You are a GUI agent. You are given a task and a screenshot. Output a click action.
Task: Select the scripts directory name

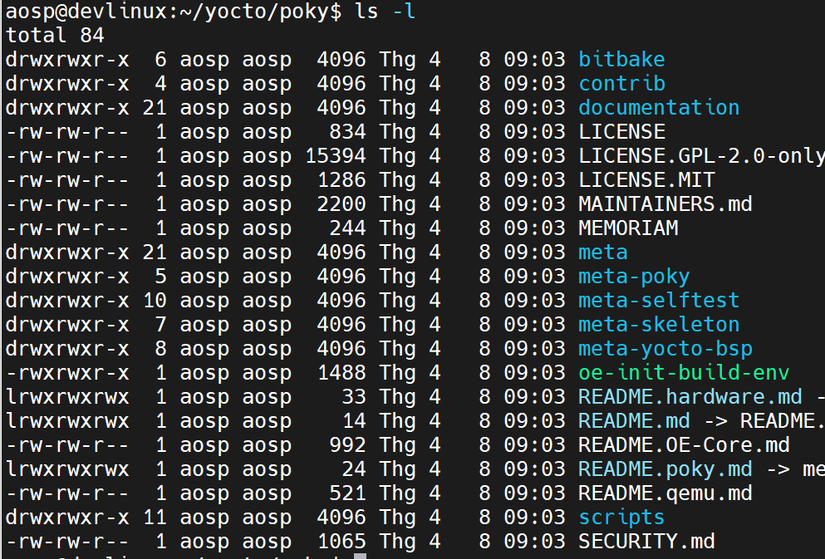[621, 518]
